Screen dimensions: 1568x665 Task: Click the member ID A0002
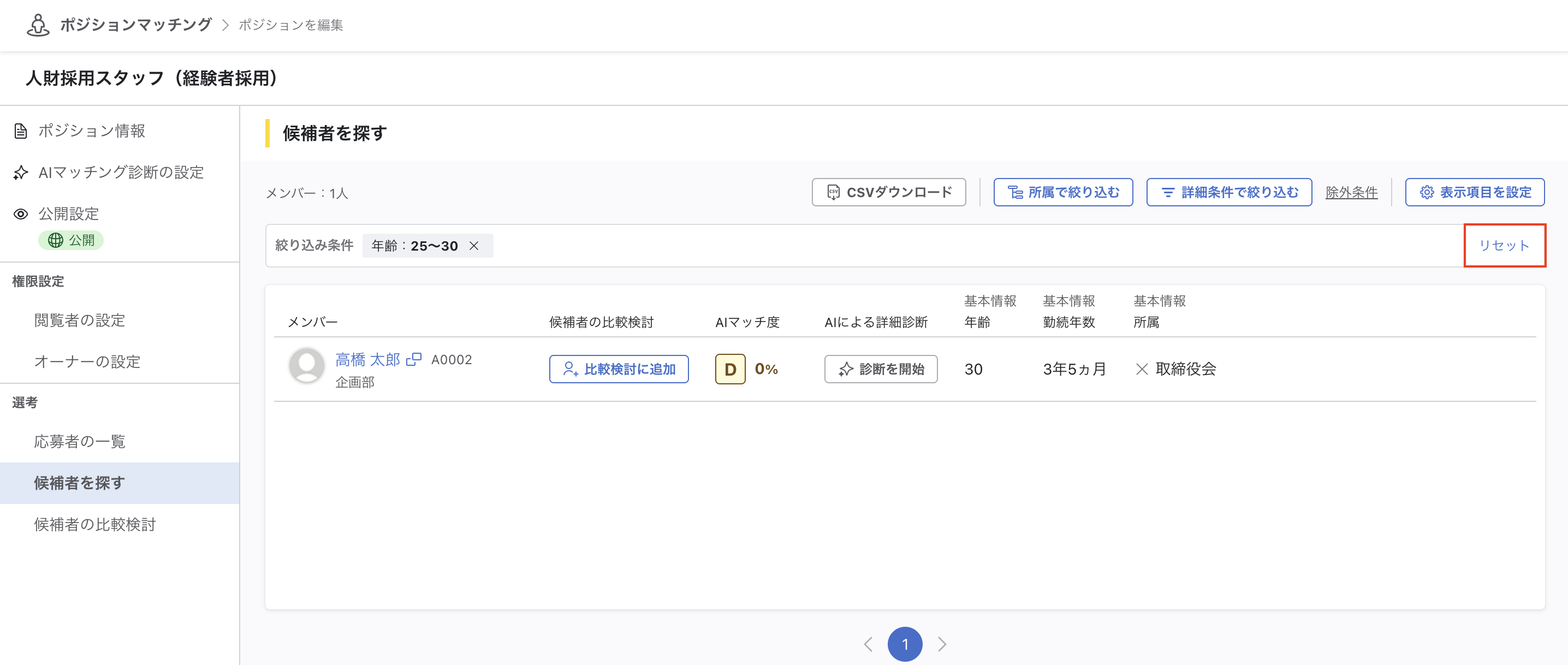[452, 360]
